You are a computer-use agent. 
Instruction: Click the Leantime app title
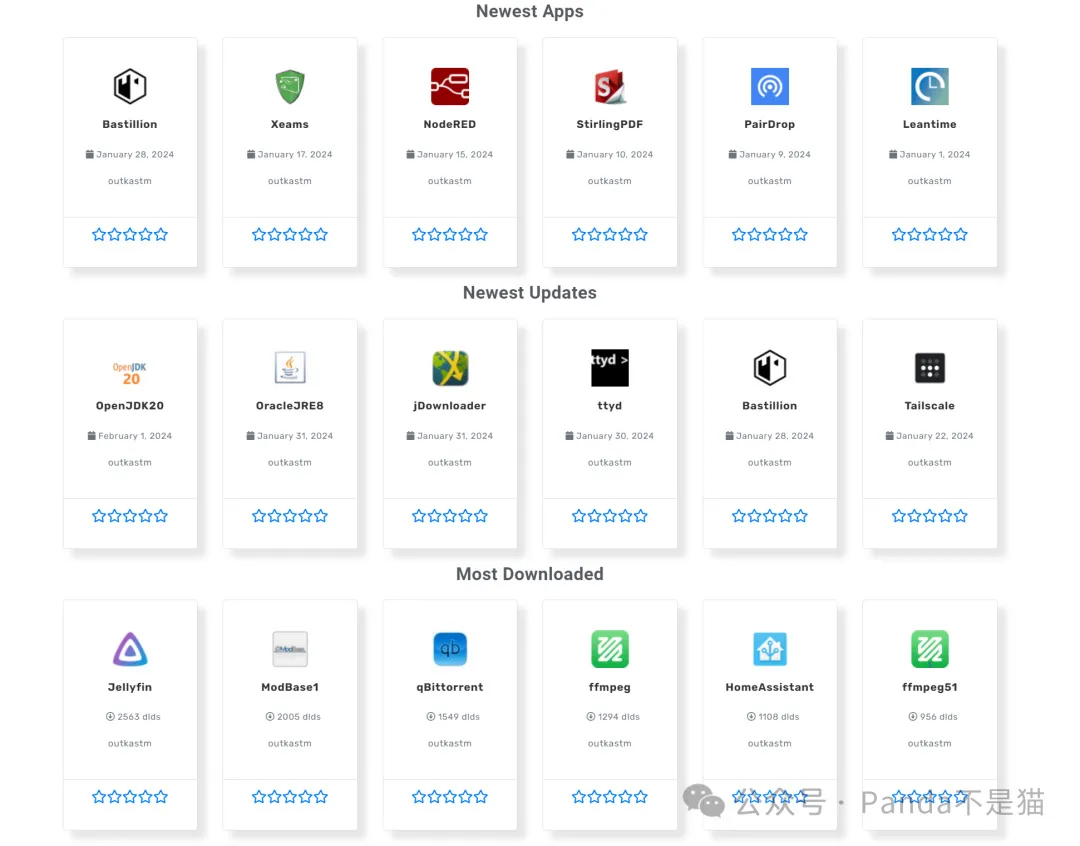[929, 124]
